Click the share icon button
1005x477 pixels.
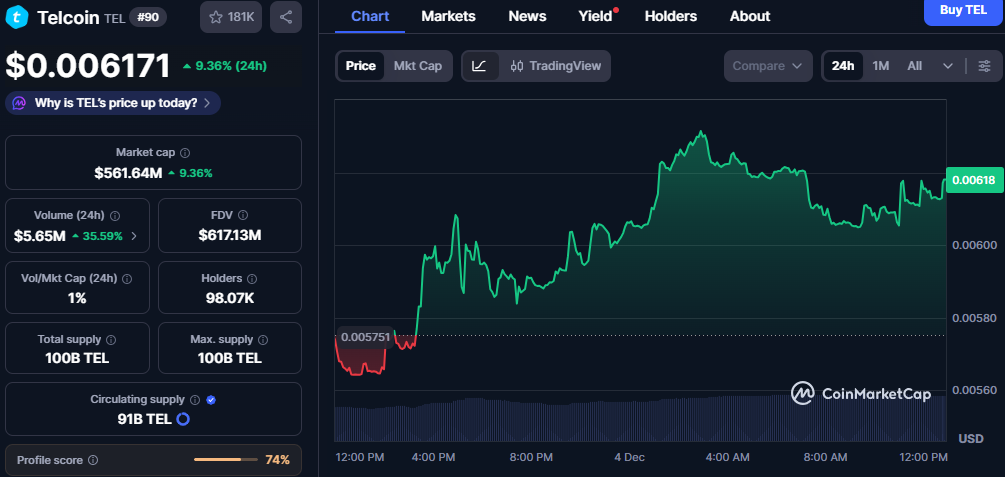point(286,17)
